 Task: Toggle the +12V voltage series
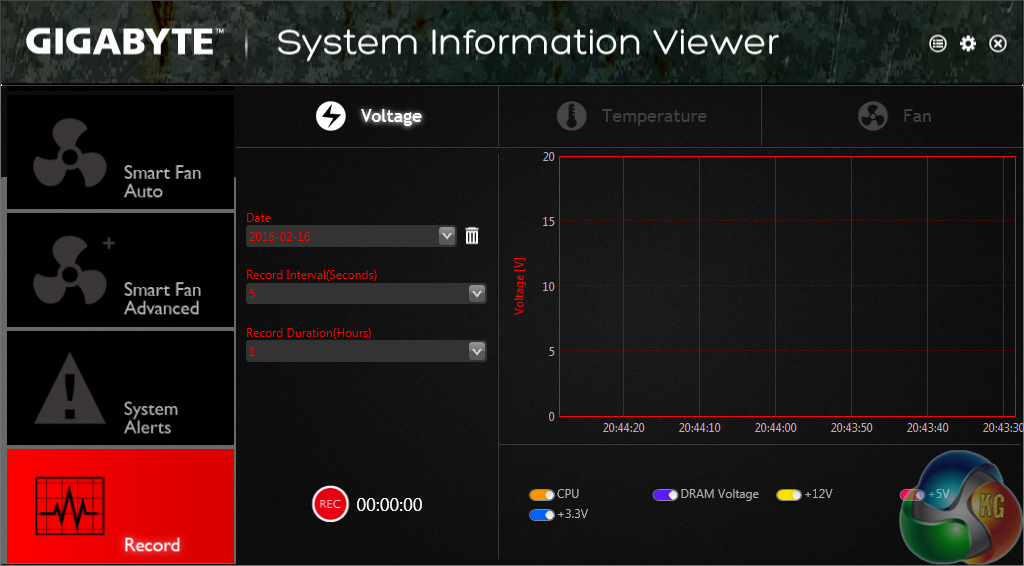pyautogui.click(x=788, y=495)
